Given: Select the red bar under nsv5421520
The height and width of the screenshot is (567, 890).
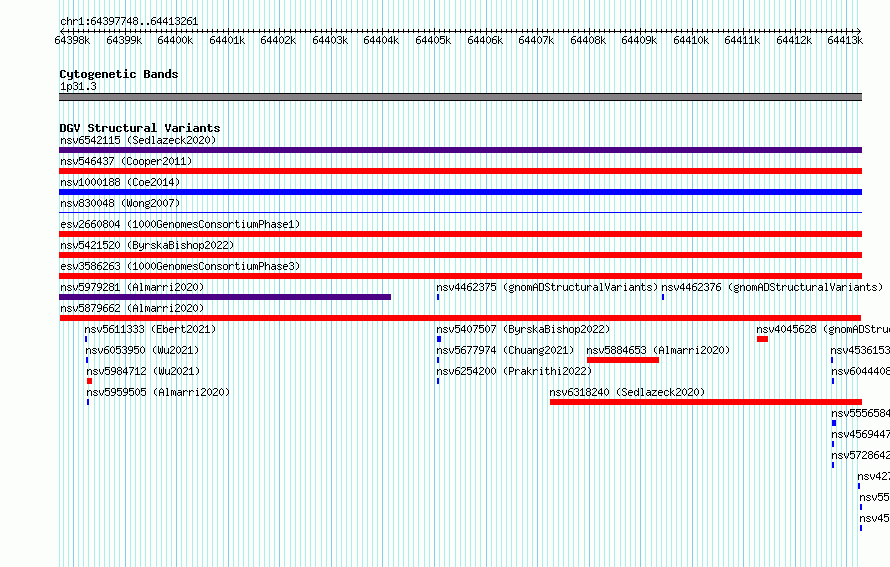Looking at the screenshot, I should [x=460, y=255].
